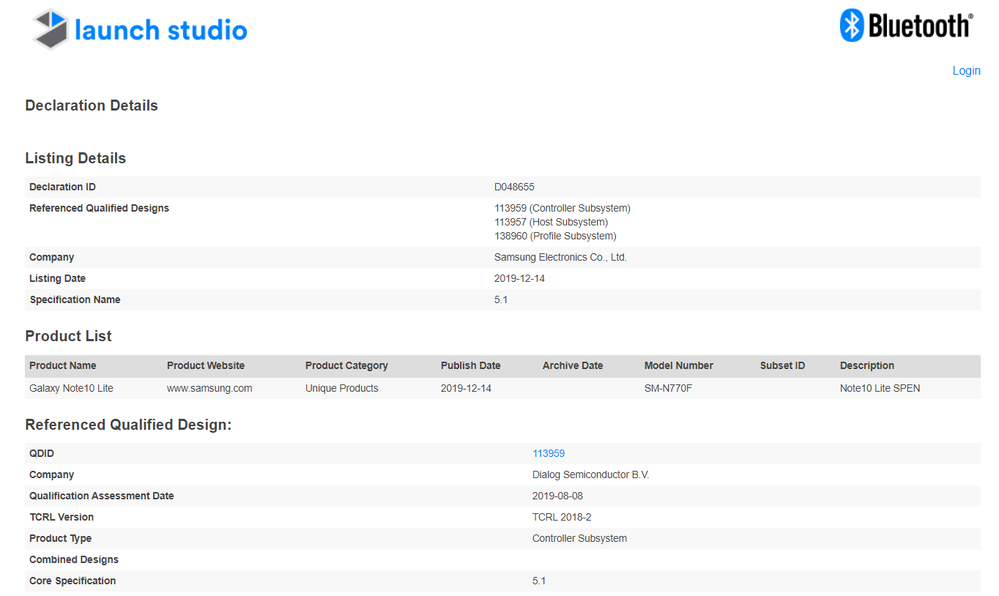The width and height of the screenshot is (999, 596).
Task: Click the 'Qualification Assessment Date' label
Action: 101,496
